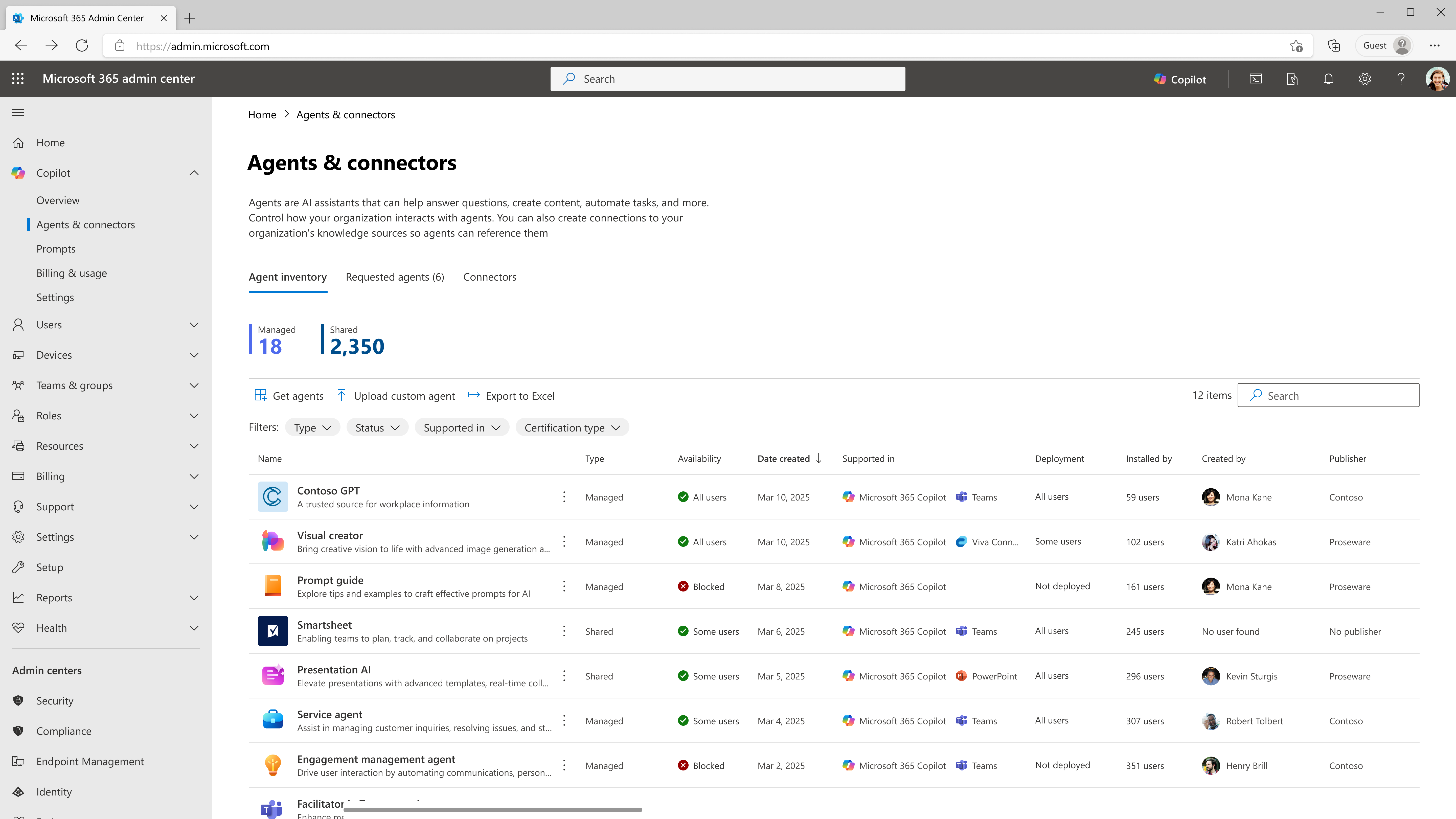
Task: Collapse the Copilot navigation section
Action: point(194,173)
